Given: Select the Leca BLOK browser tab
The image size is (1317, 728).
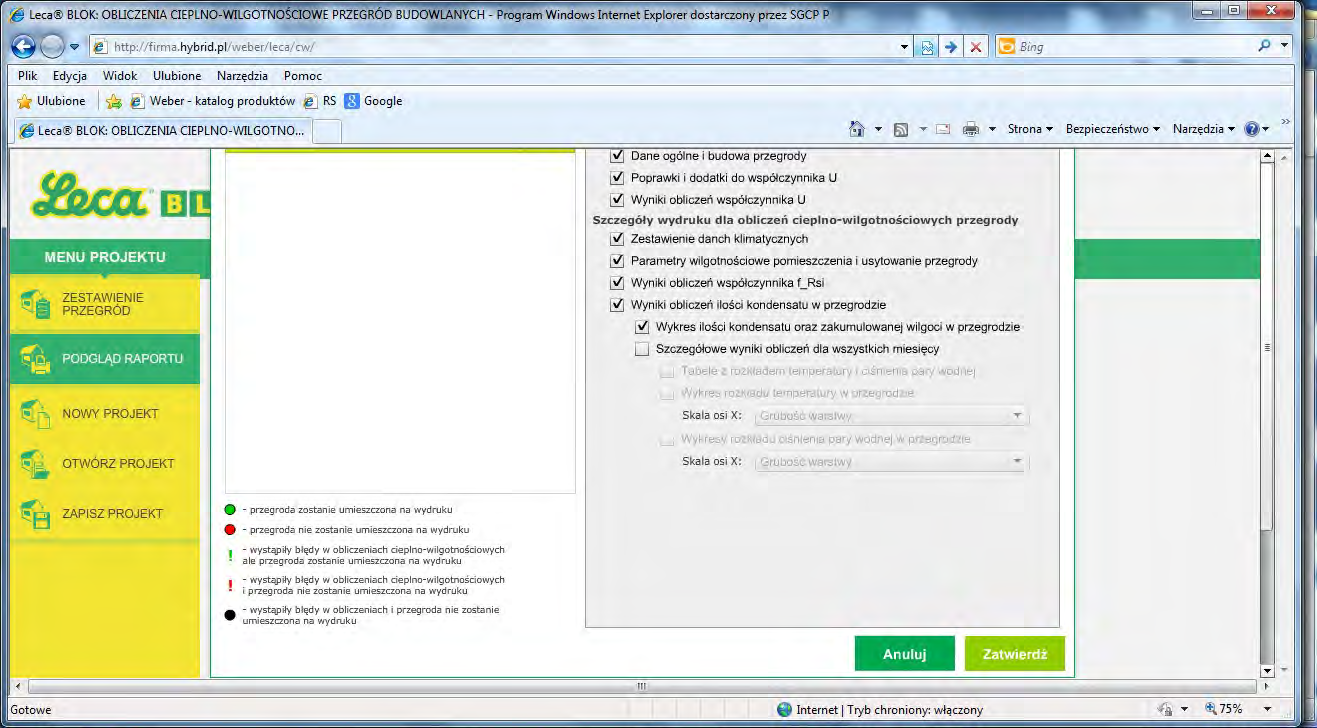Looking at the screenshot, I should tap(162, 130).
